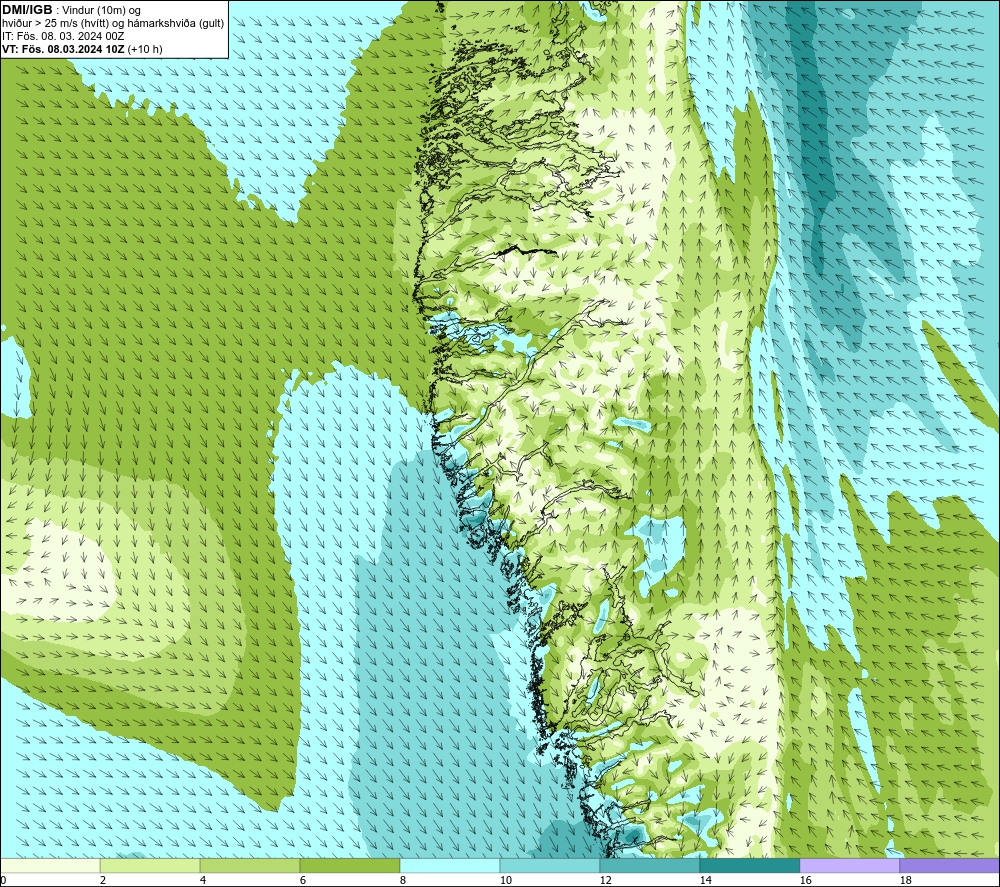Screen dimensions: 1000x887
Task: Click the scale label '16'
Action: (x=806, y=881)
